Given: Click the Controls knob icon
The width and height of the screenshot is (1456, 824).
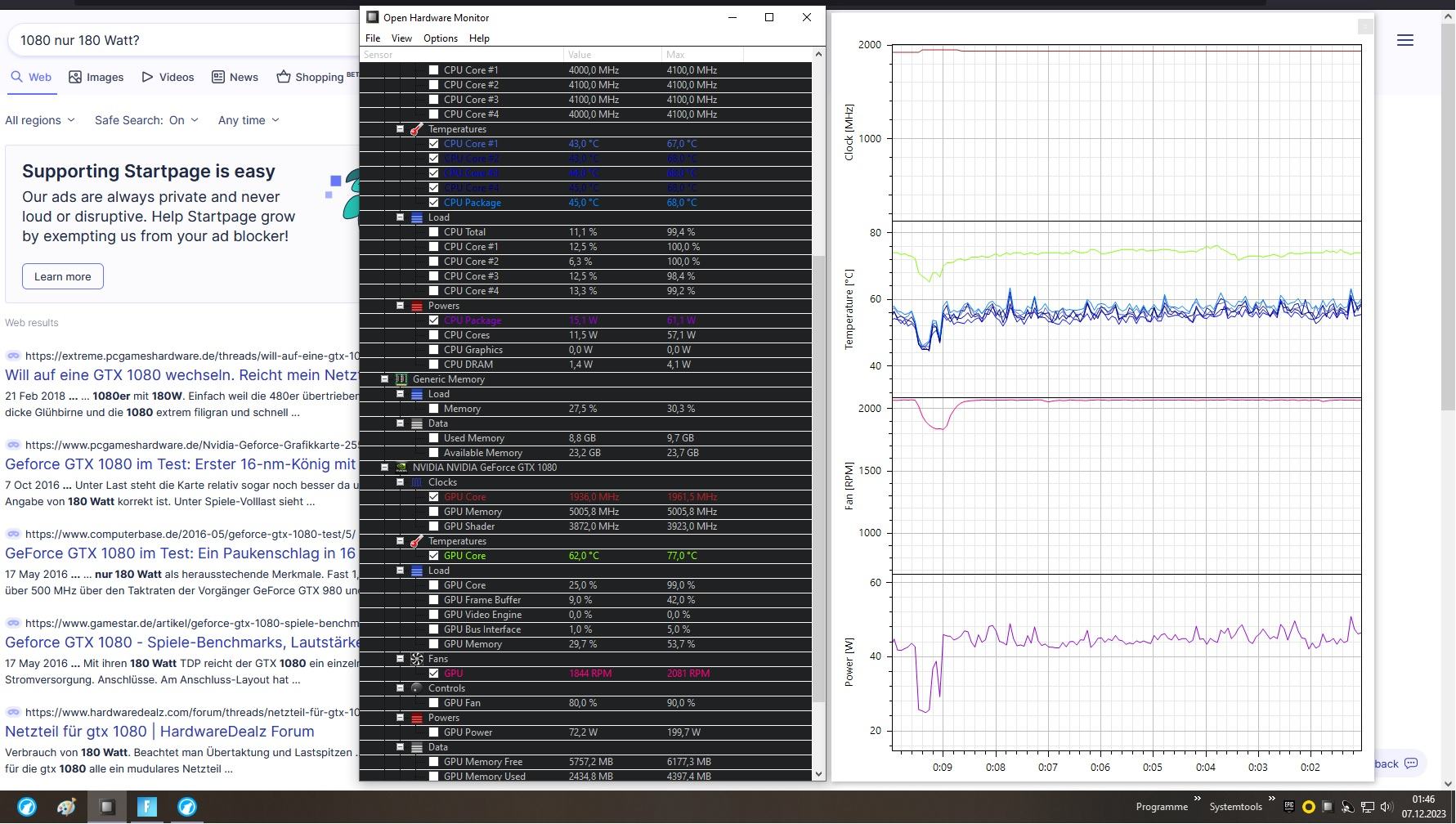Looking at the screenshot, I should (417, 688).
